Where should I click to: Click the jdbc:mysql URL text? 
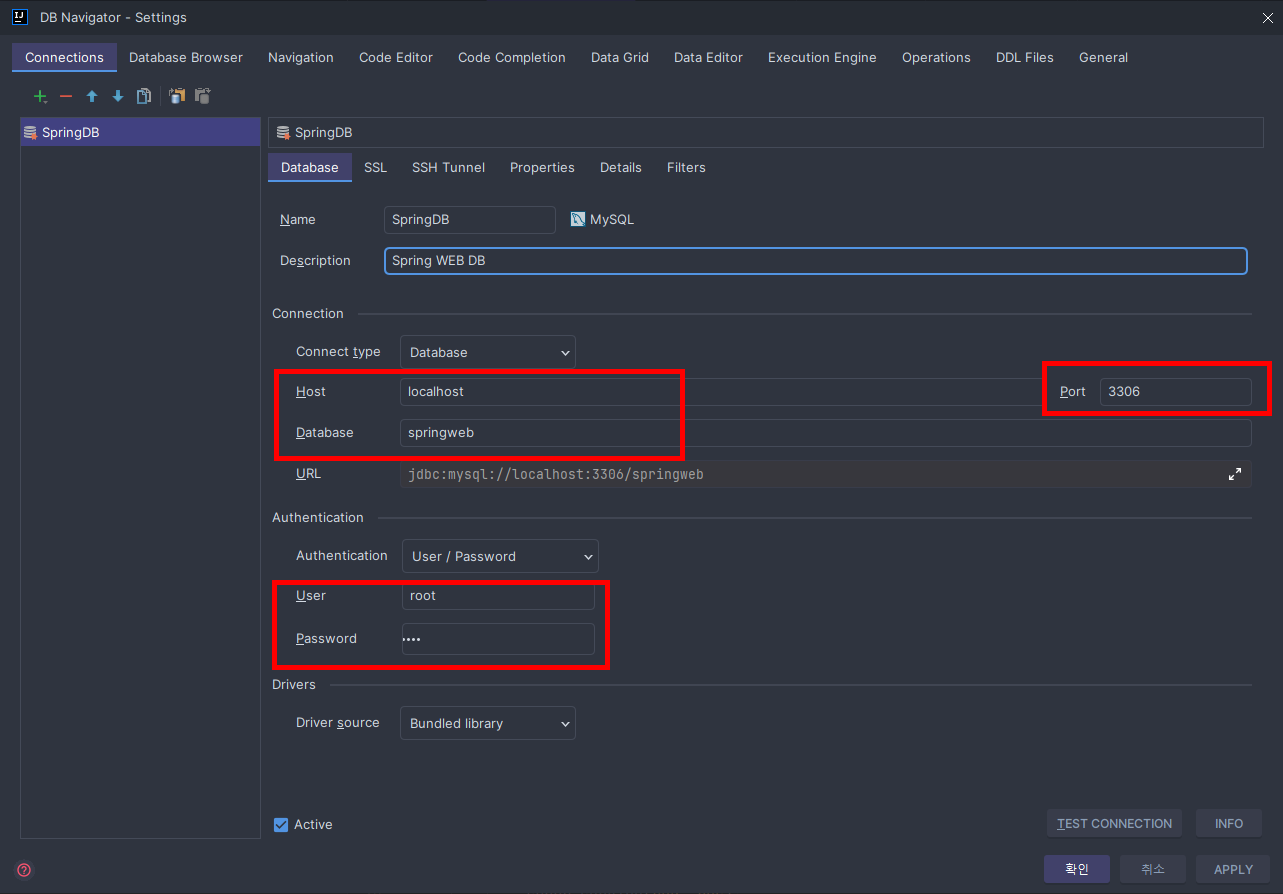coord(556,474)
